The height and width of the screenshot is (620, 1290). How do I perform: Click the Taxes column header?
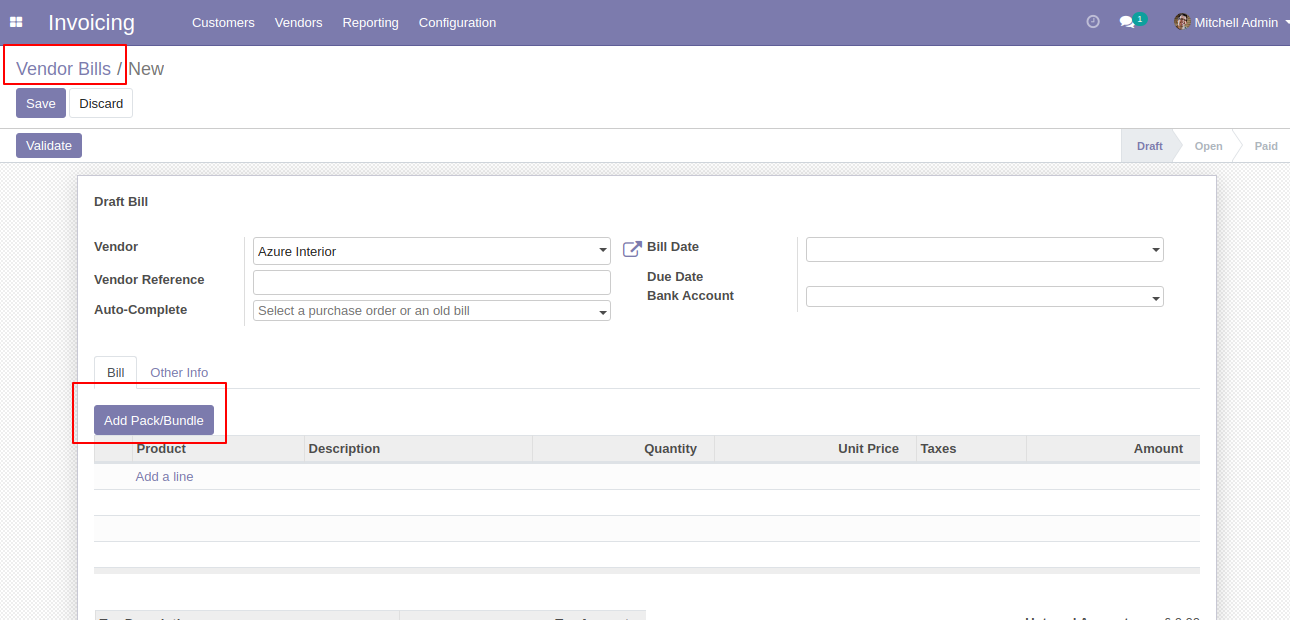(971, 449)
